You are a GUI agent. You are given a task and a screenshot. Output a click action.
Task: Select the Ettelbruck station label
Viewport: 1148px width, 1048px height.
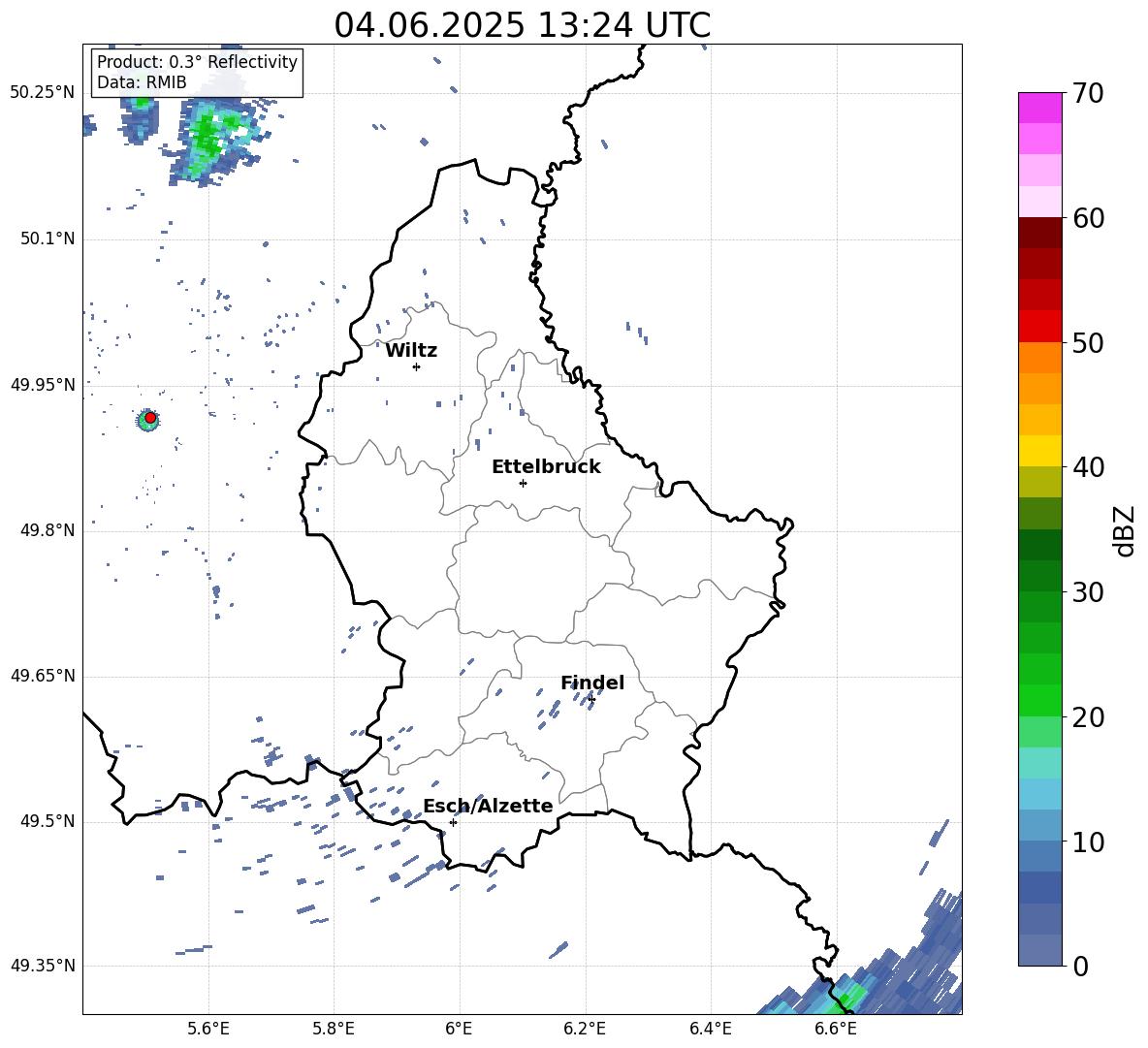(x=546, y=467)
